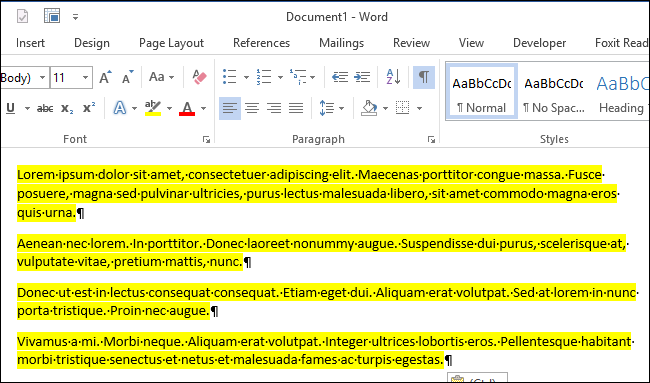Align text right
Viewport: 650px width, 383px height.
coord(274,109)
